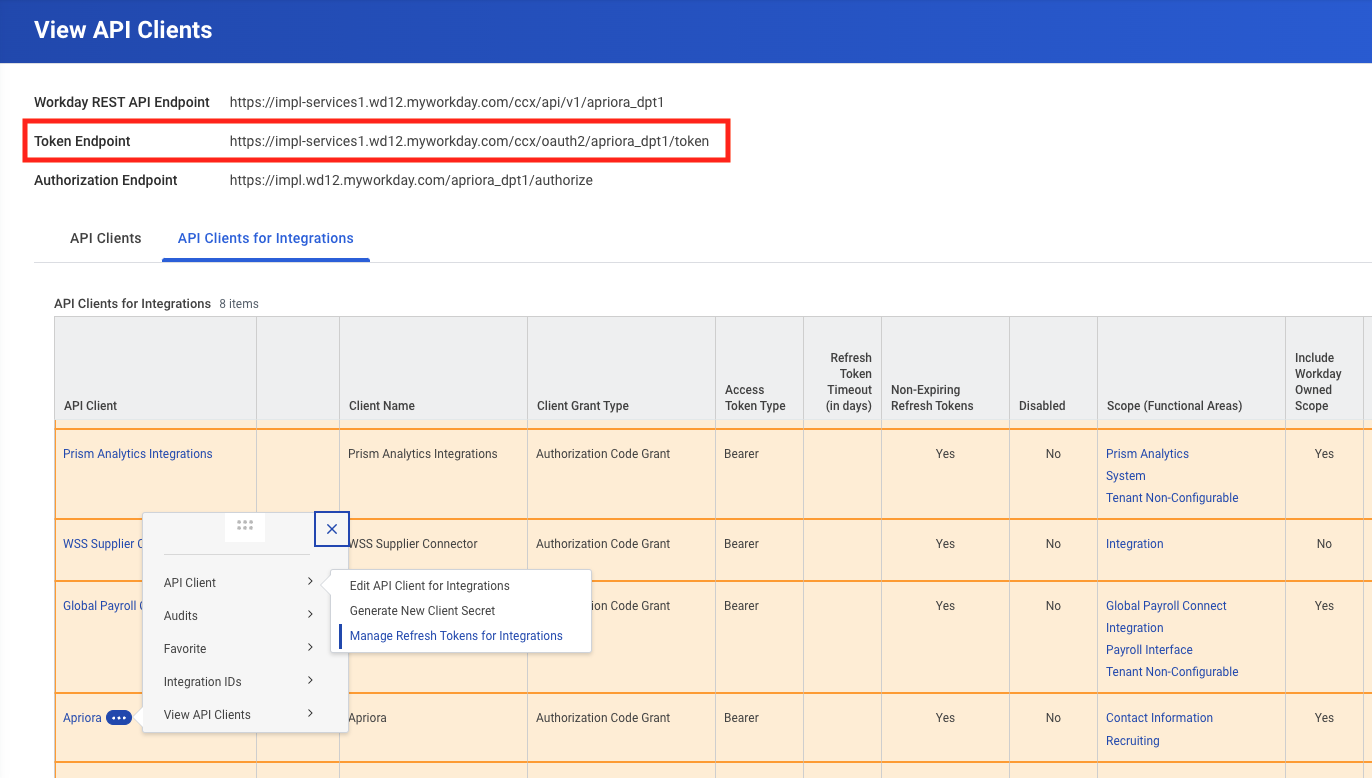Open Integration scope in Global Payroll row
The image size is (1372, 778).
click(x=1135, y=628)
